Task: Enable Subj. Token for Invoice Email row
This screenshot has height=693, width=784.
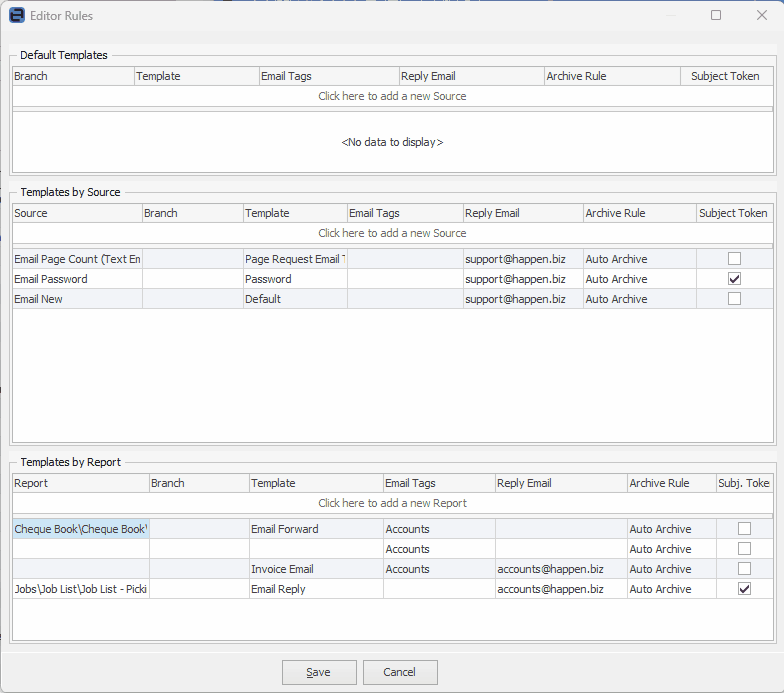Action: 744,569
